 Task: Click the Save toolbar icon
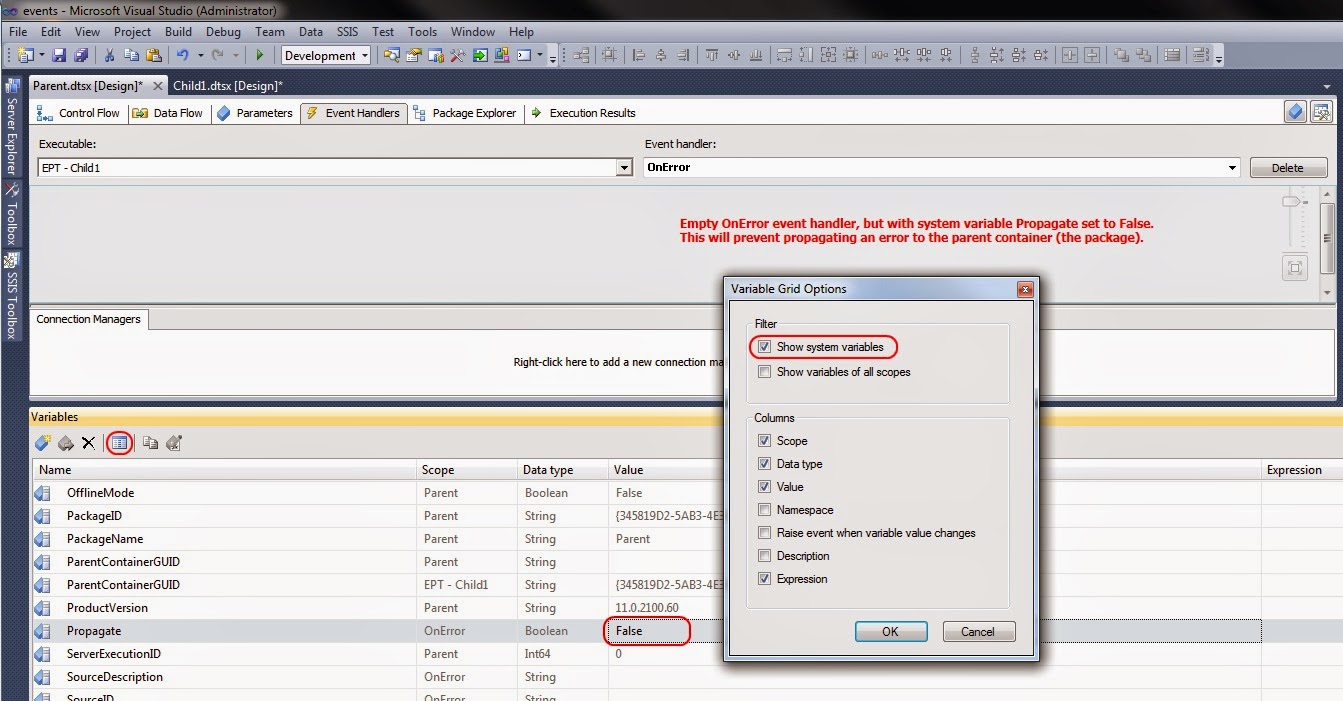pos(60,56)
